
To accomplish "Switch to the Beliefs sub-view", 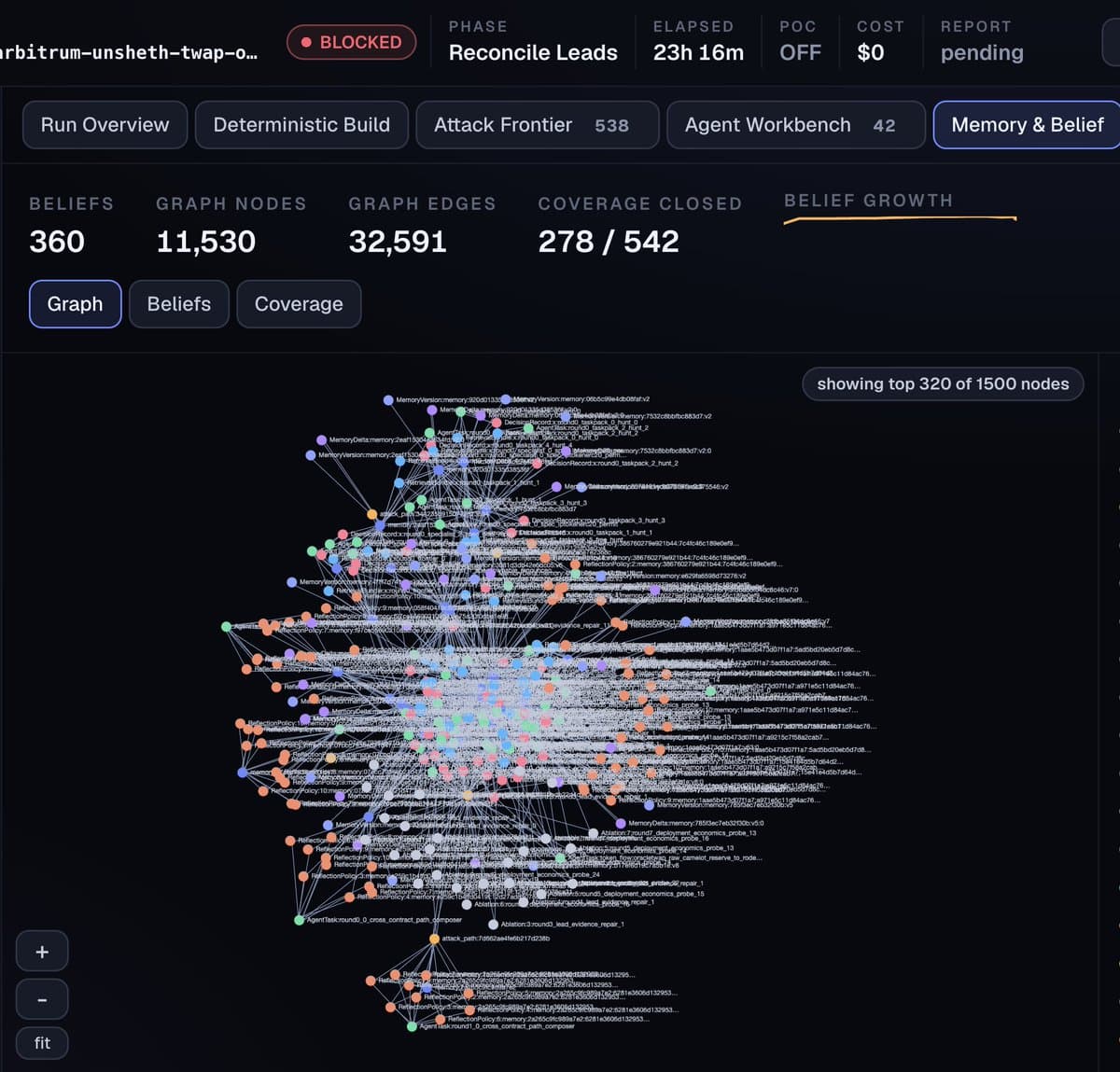I will [179, 304].
